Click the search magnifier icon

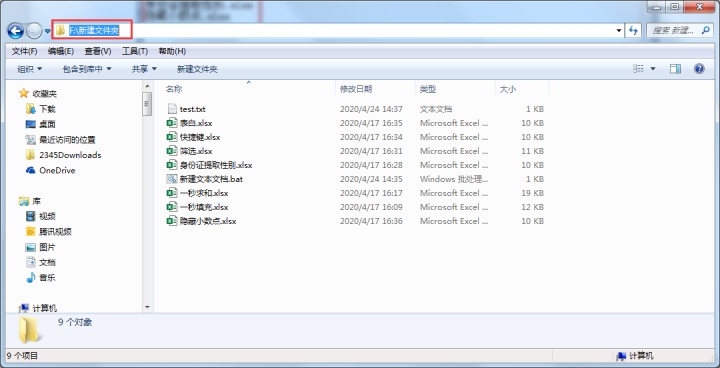coord(706,31)
